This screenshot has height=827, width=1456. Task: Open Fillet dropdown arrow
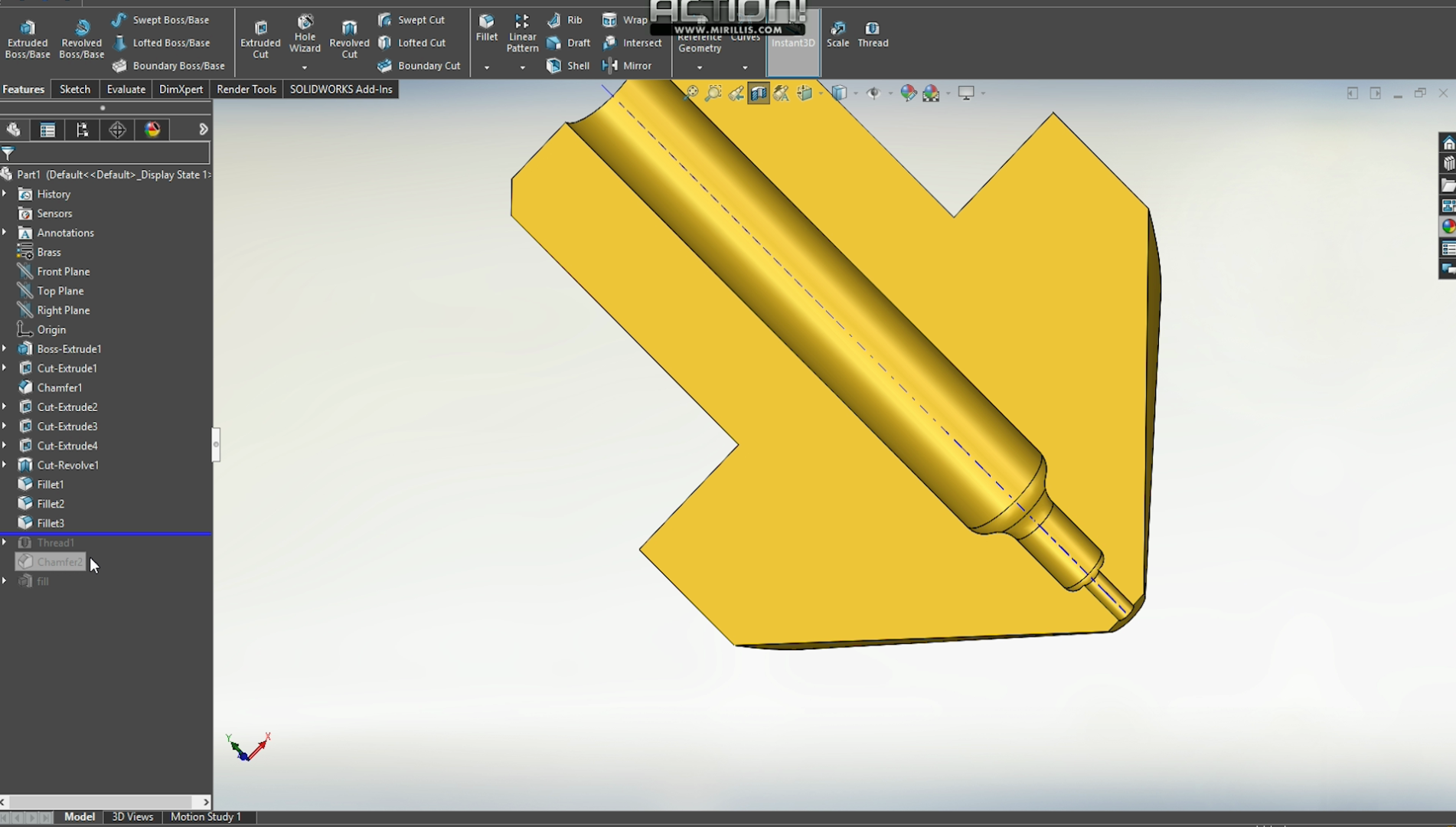pyautogui.click(x=487, y=67)
